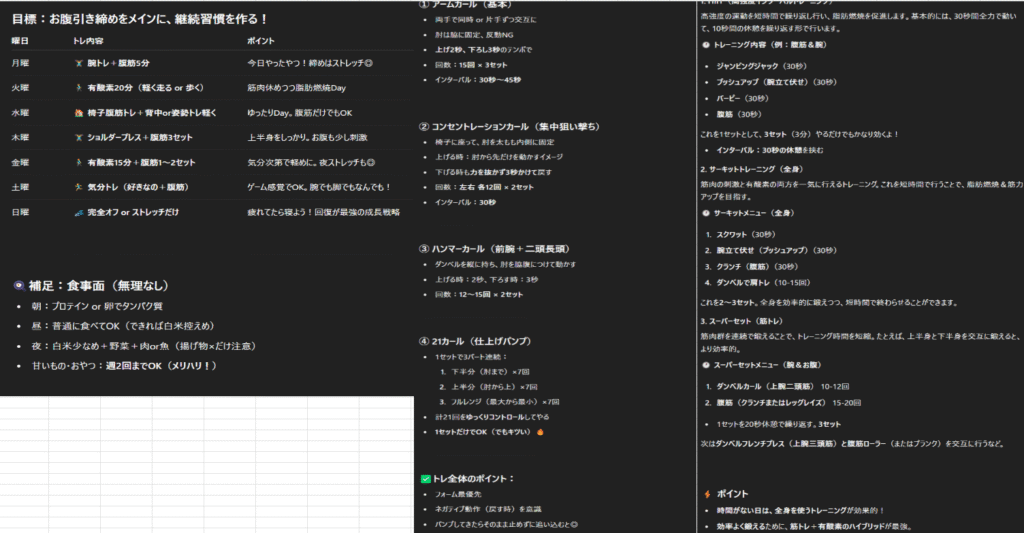Screen dimensions: 1024x533
Task: Select the 金曜 row label
Action: tap(20, 163)
